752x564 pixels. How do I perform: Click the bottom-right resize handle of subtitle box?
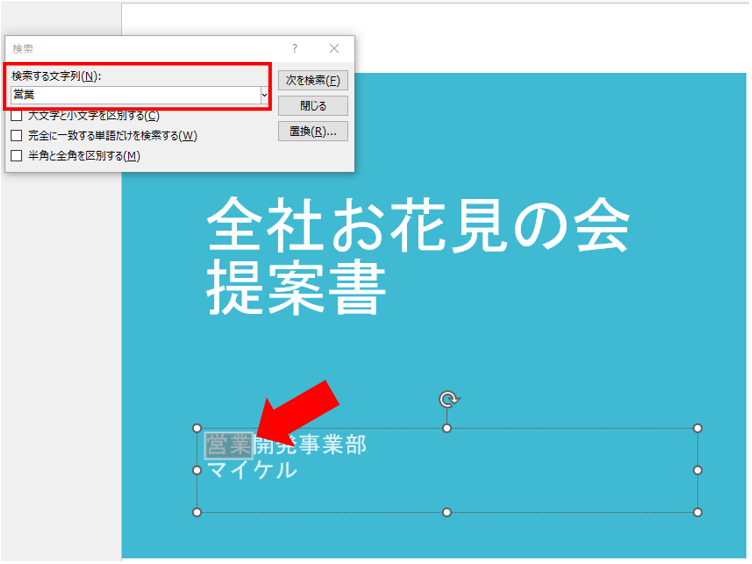tap(698, 512)
